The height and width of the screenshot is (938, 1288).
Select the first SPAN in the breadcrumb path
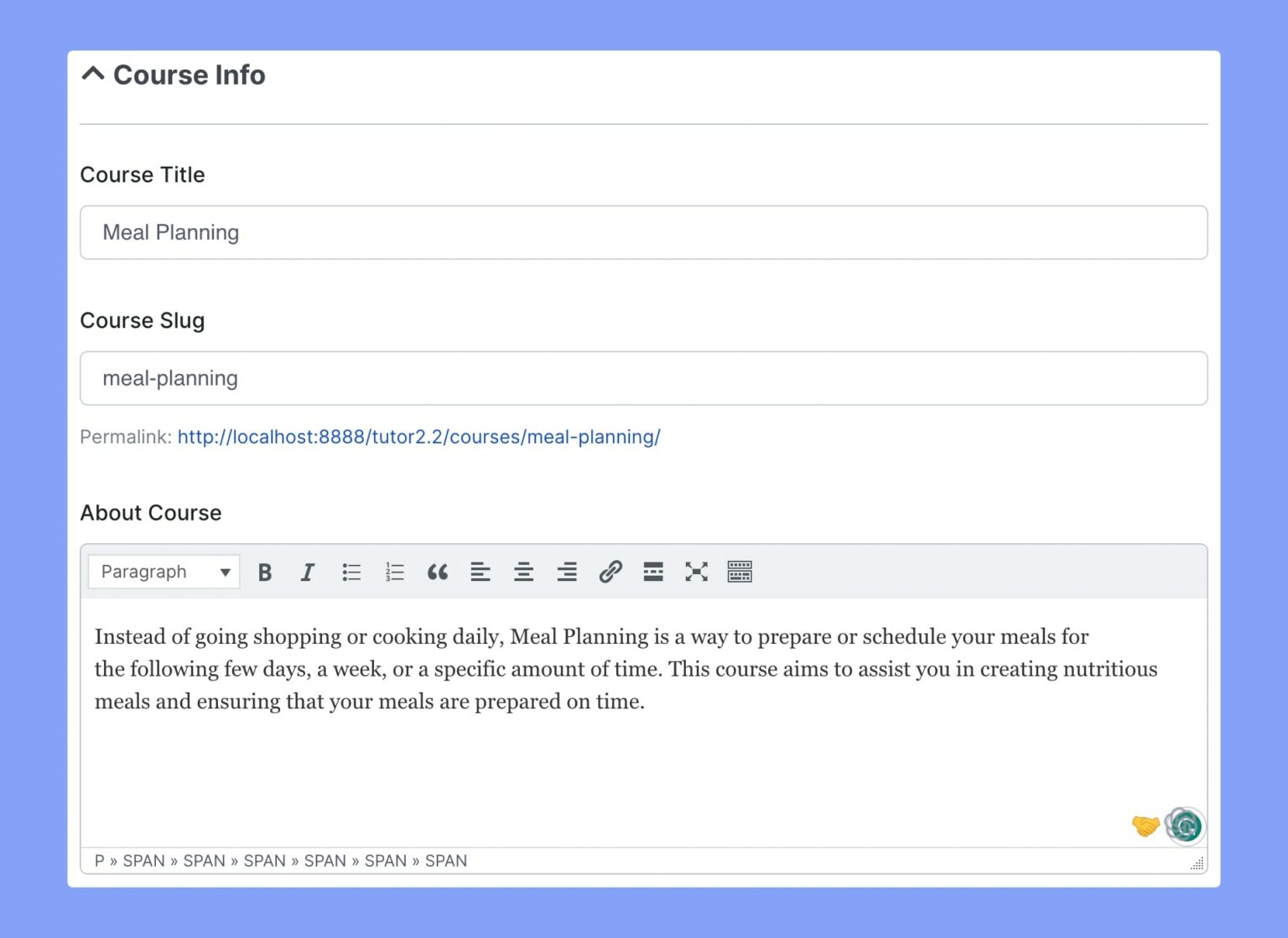click(x=143, y=861)
